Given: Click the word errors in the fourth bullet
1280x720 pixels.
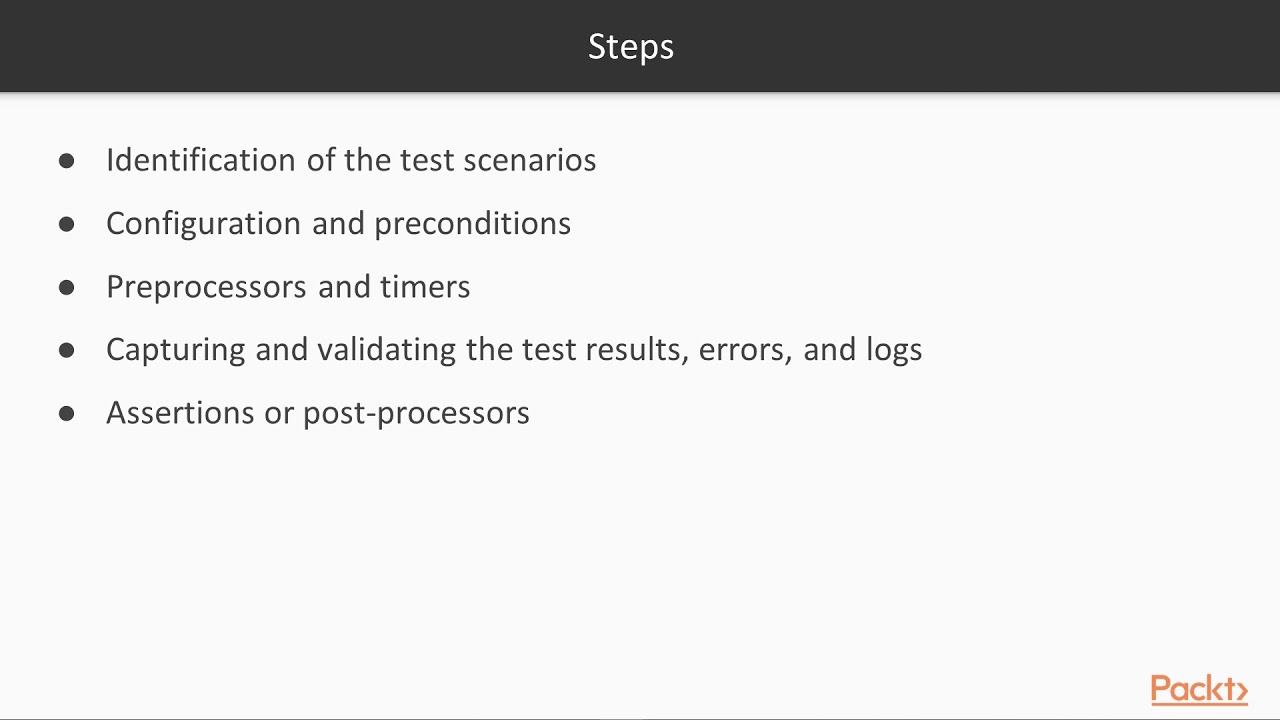Looking at the screenshot, I should (x=746, y=350).
